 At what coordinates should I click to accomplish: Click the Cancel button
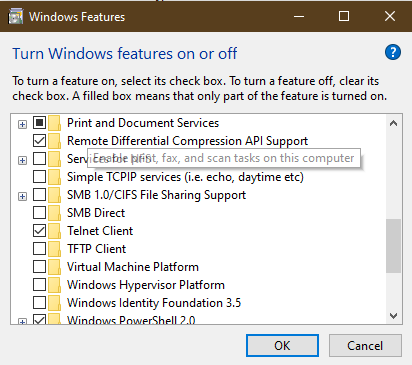pyautogui.click(x=365, y=346)
